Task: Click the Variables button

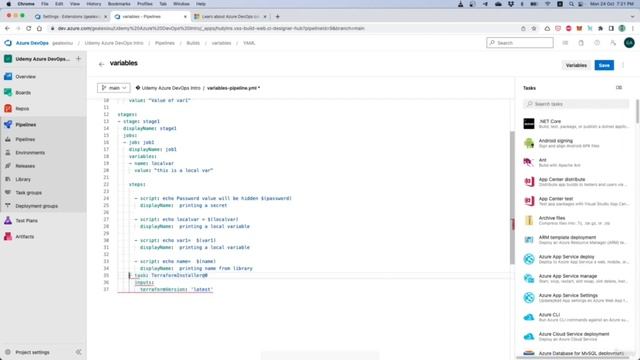Action: coord(576,65)
